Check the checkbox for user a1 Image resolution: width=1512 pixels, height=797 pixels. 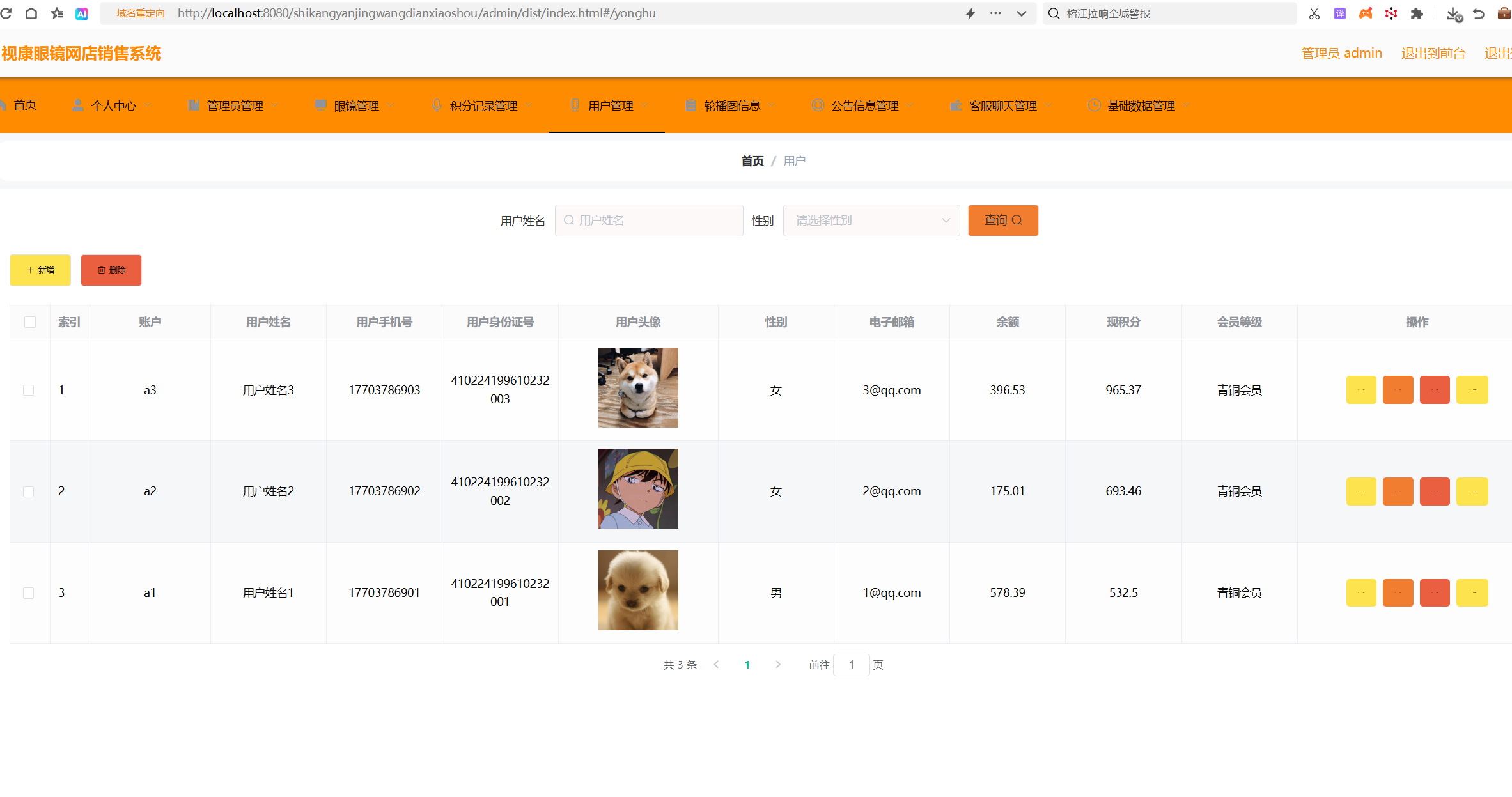[28, 592]
